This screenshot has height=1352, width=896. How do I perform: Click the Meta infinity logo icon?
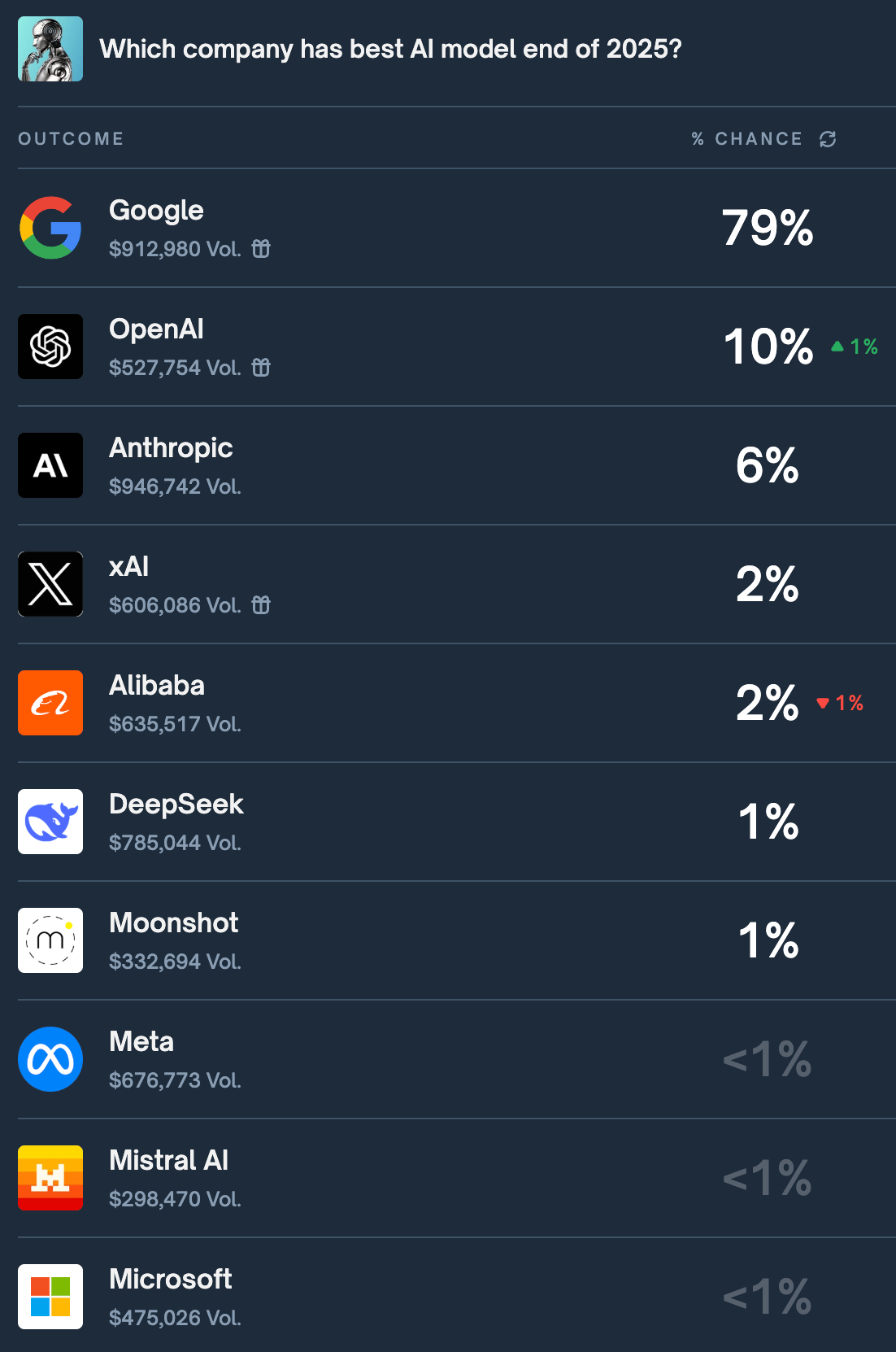coord(50,1059)
